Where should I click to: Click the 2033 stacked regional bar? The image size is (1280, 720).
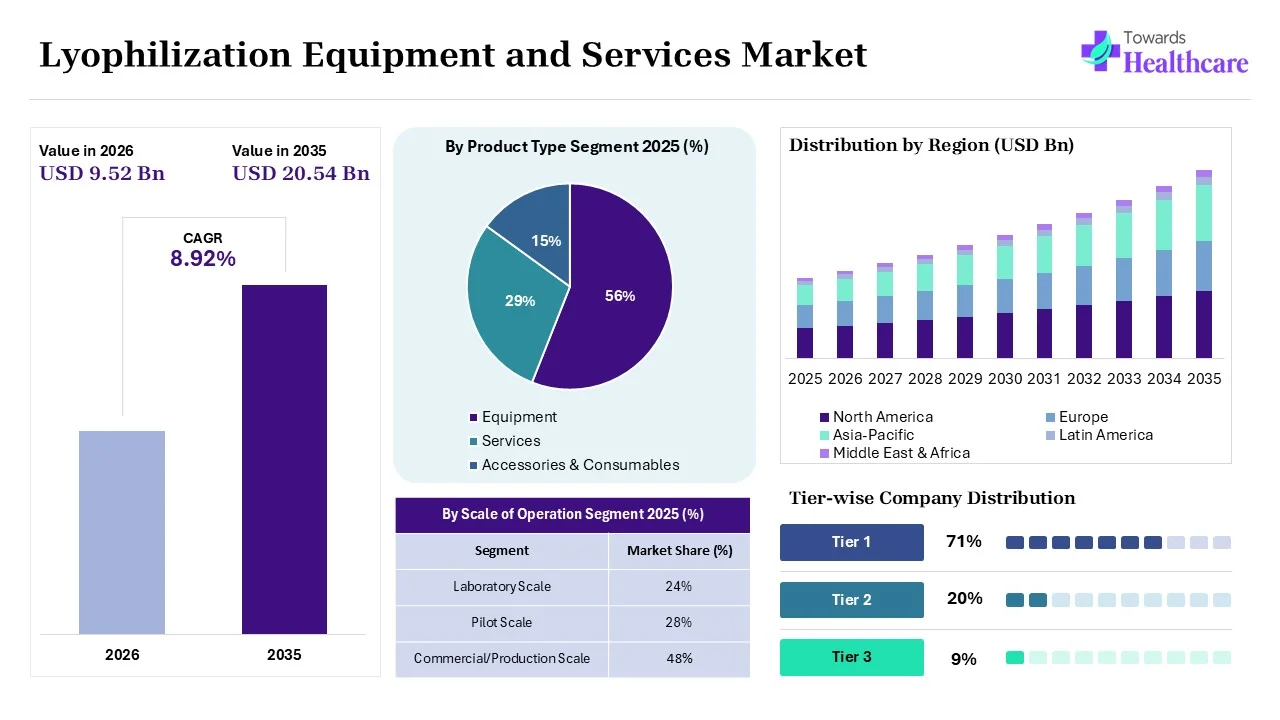tap(1124, 279)
